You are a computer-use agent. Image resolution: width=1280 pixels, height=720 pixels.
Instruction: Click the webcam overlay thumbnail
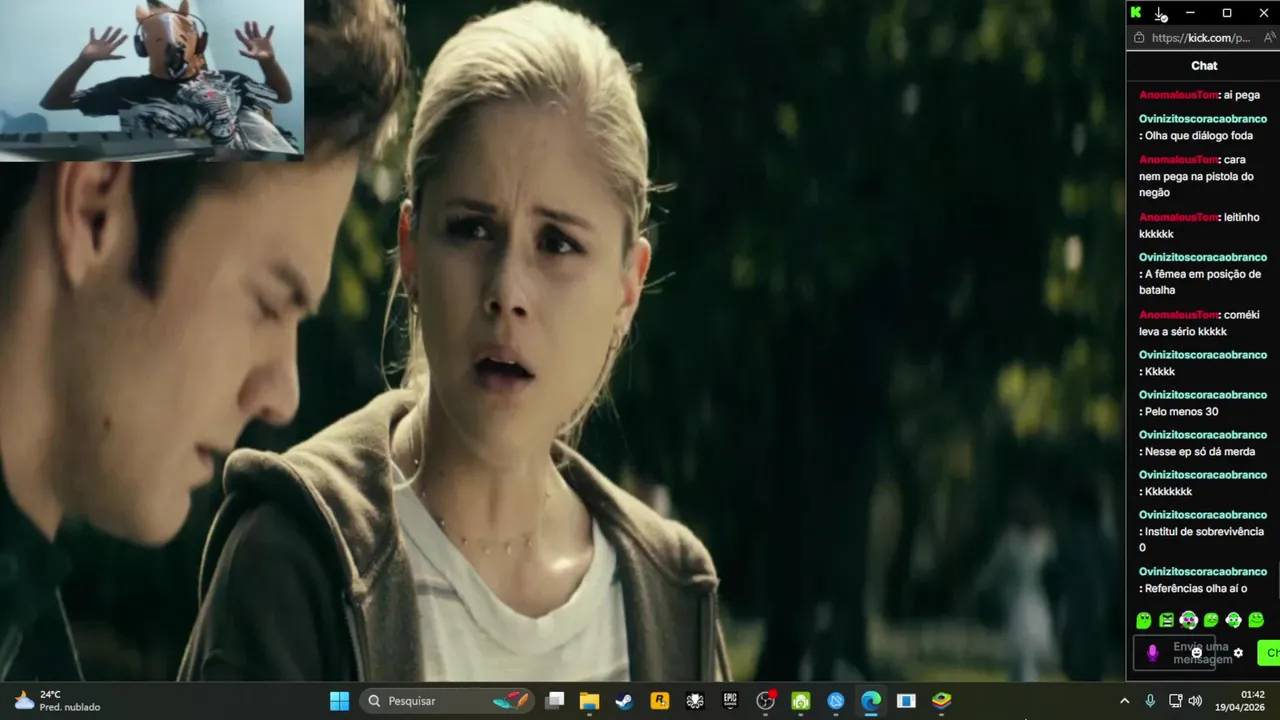pos(151,80)
